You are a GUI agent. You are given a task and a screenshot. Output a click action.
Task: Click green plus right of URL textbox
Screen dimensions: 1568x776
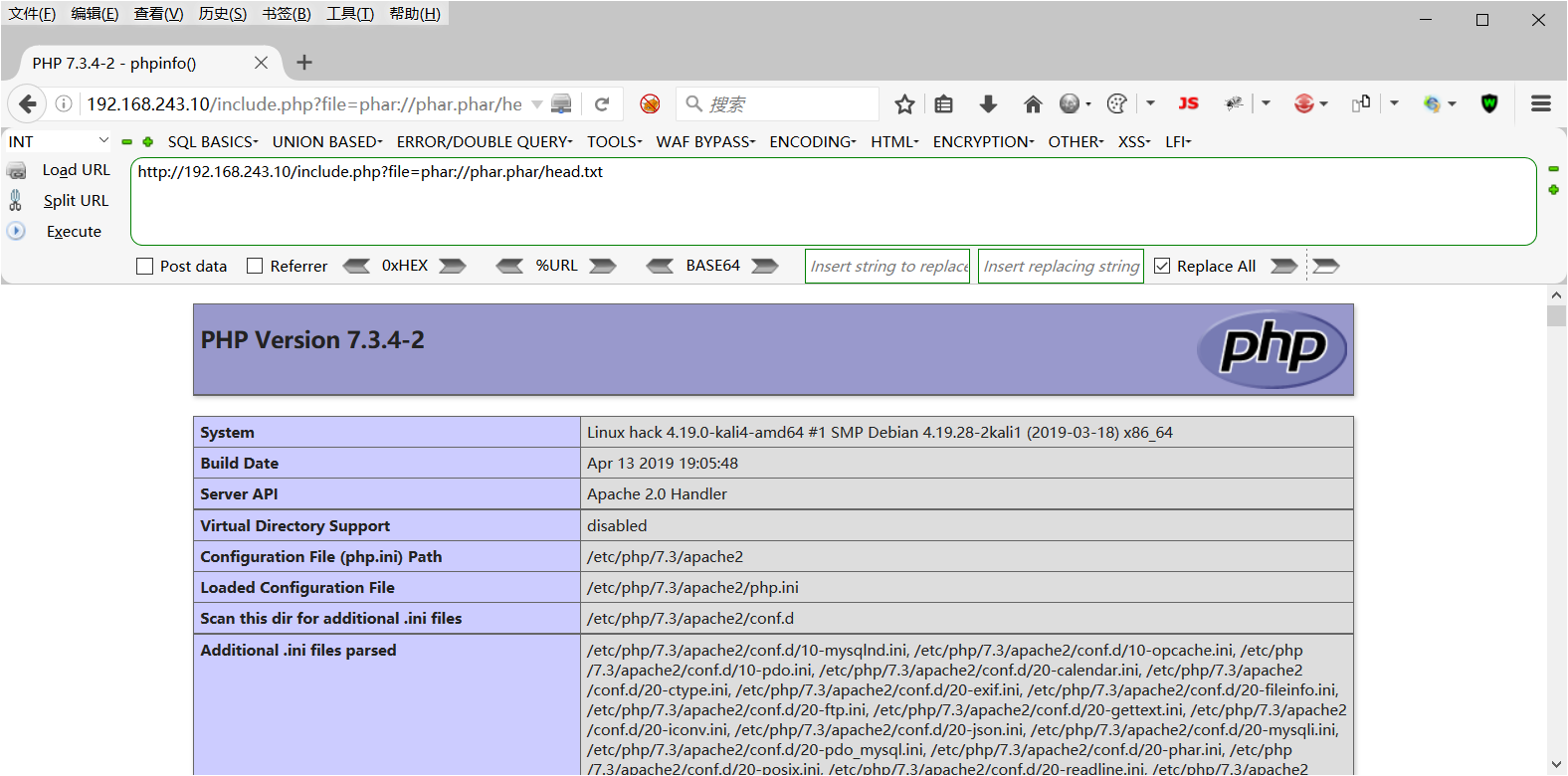tap(1553, 189)
